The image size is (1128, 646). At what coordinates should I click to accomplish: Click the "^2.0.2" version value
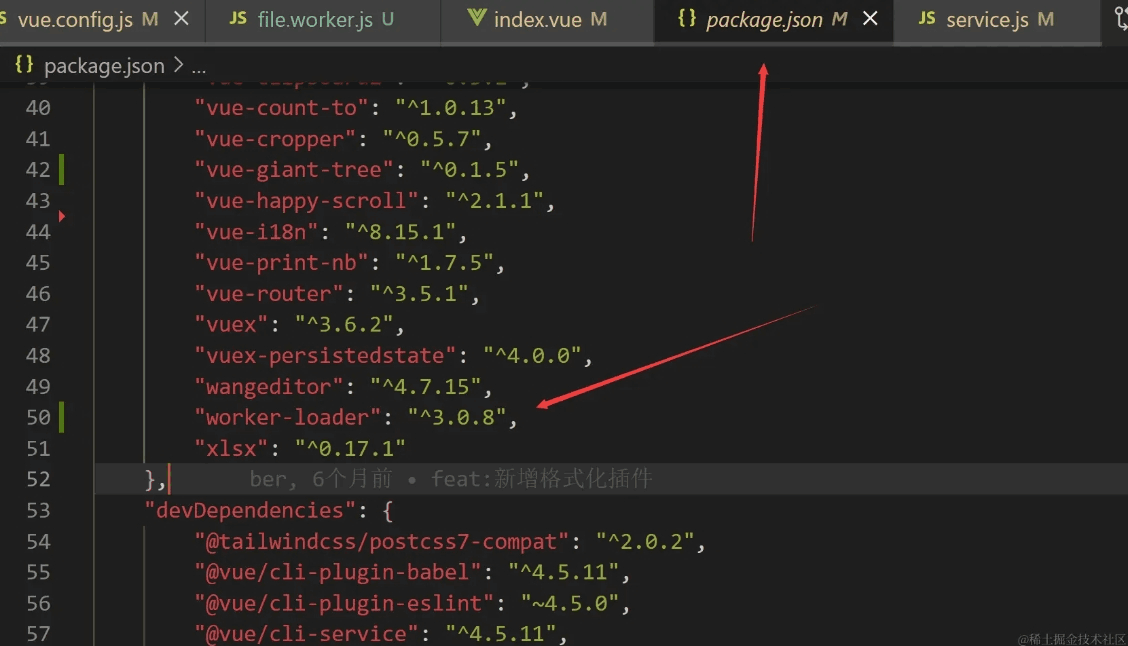coord(646,541)
